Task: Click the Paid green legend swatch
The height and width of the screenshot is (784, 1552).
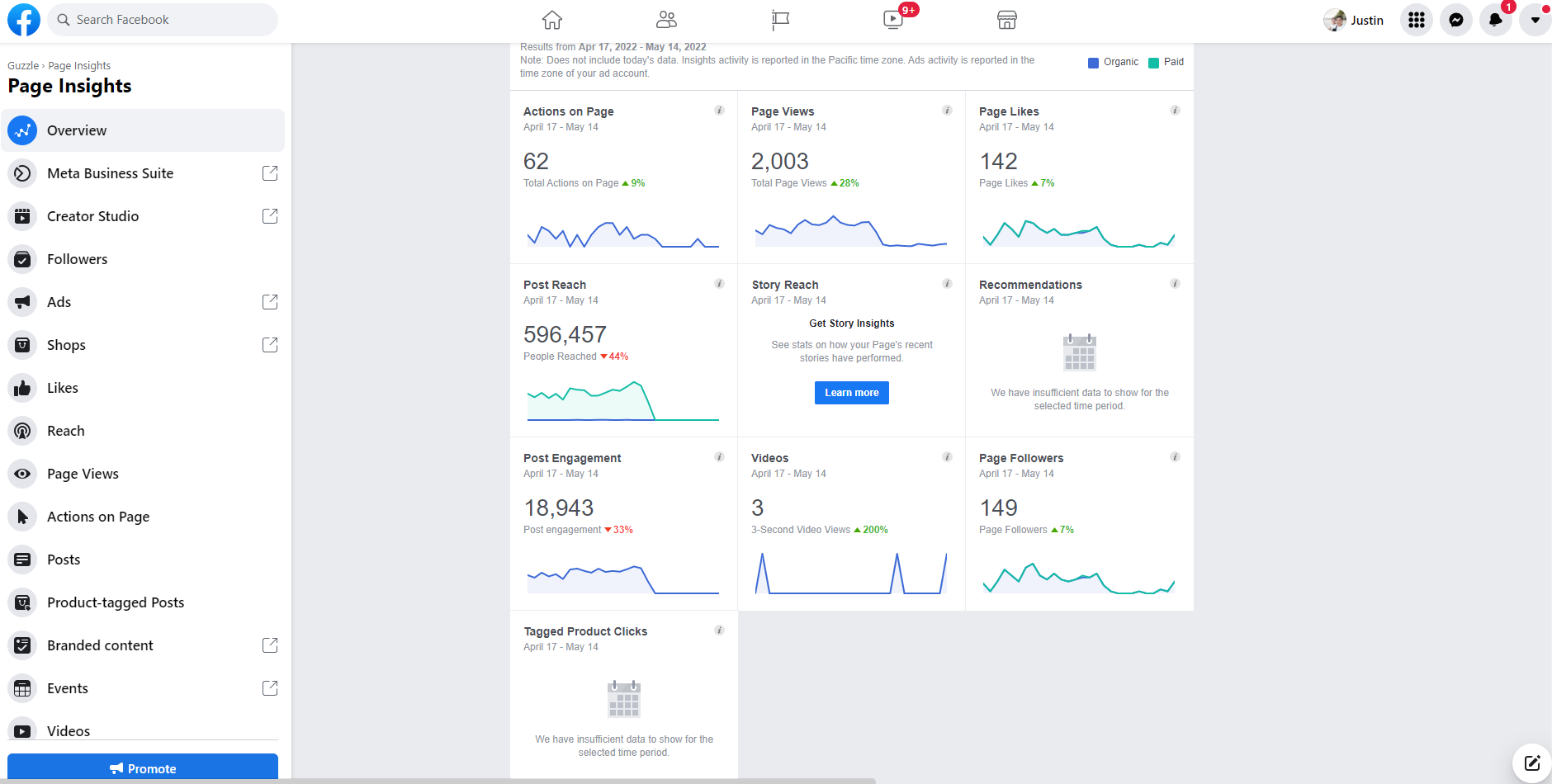Action: coord(1153,63)
